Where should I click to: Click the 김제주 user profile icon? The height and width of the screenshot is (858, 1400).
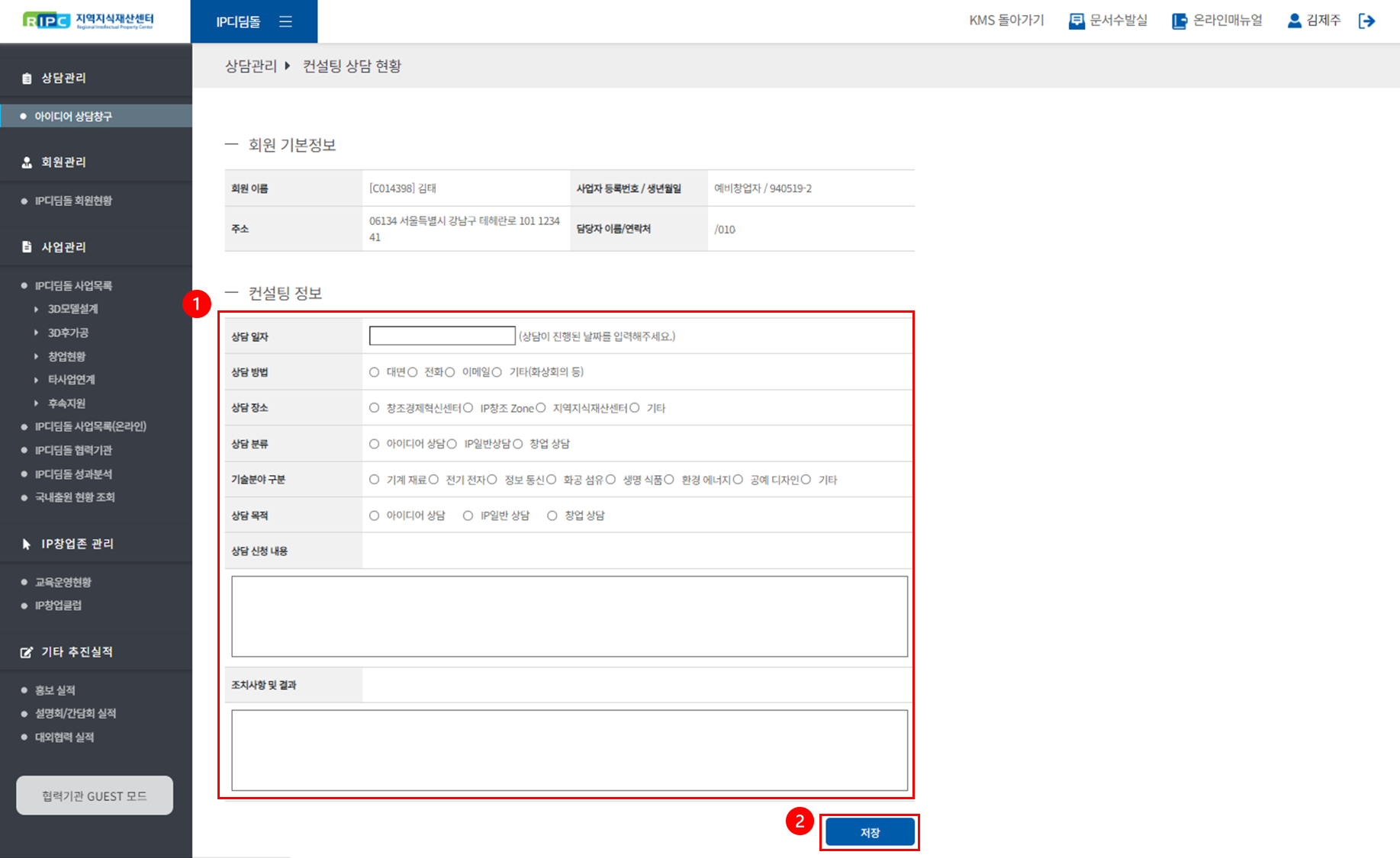pyautogui.click(x=1294, y=21)
